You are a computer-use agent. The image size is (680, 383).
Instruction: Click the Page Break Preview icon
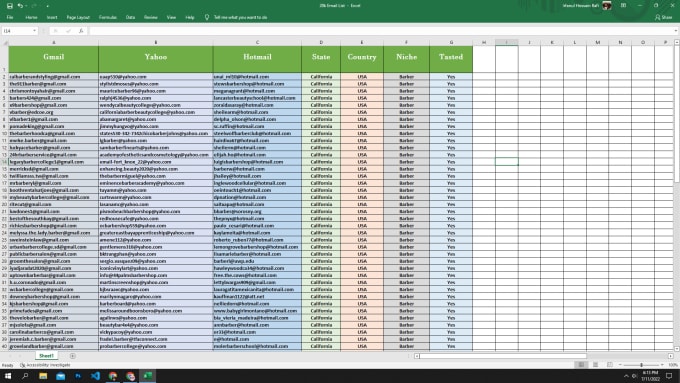pyautogui.click(x=610, y=365)
